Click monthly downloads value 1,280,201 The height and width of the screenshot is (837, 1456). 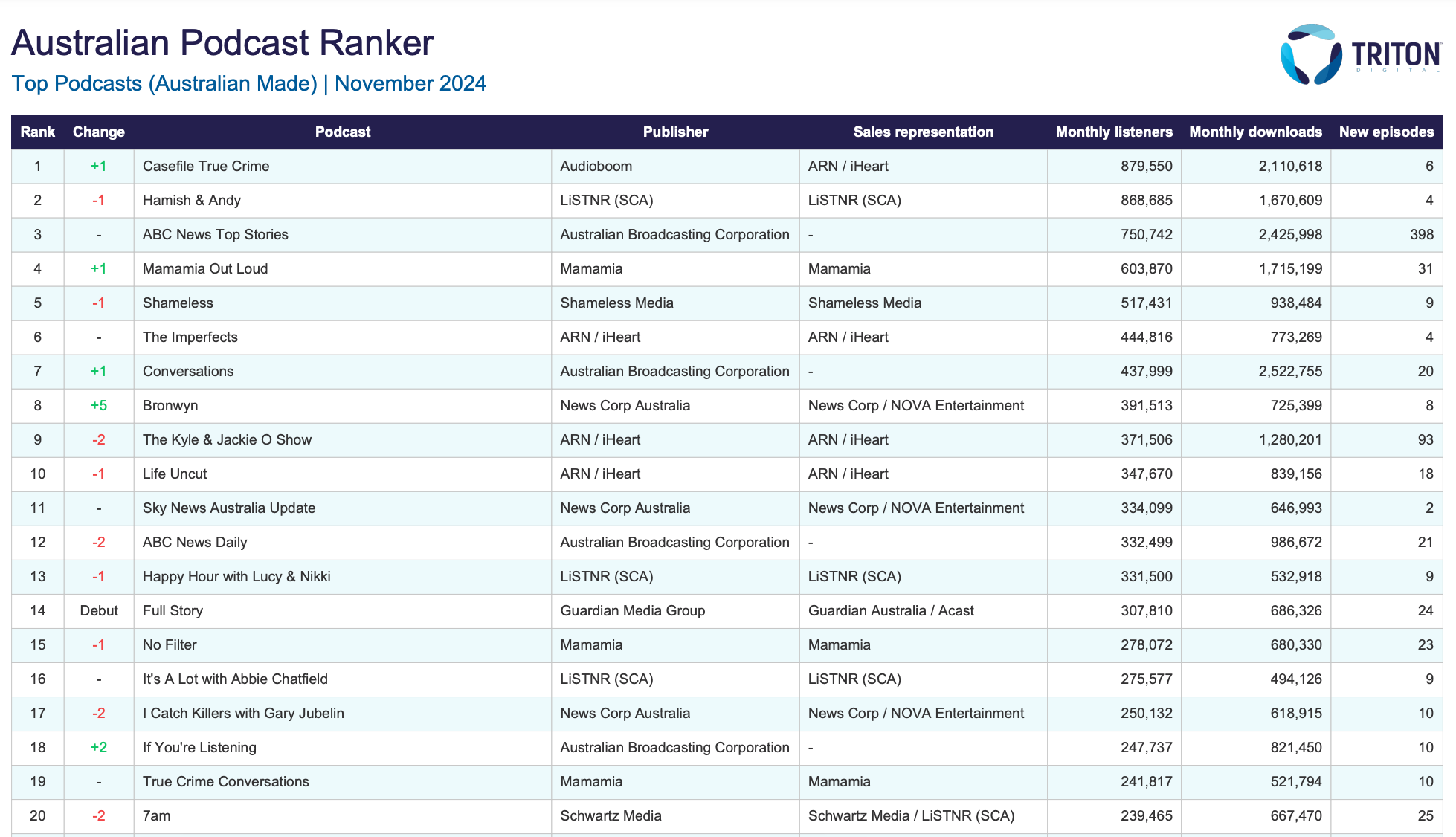[1290, 439]
